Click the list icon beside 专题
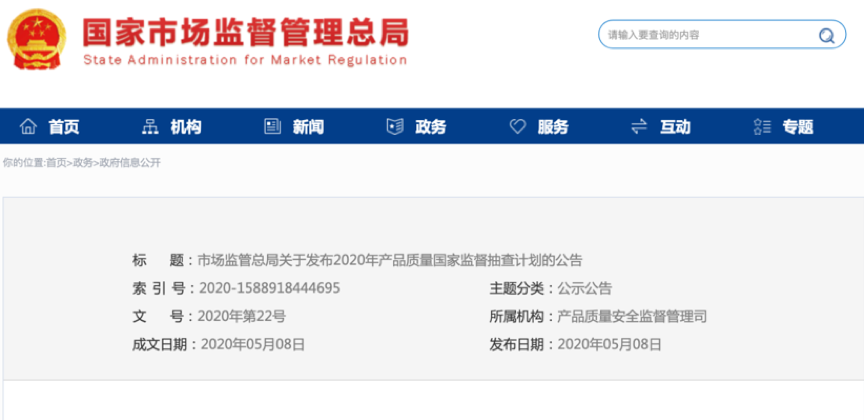This screenshot has height=420, width=864. 761,127
